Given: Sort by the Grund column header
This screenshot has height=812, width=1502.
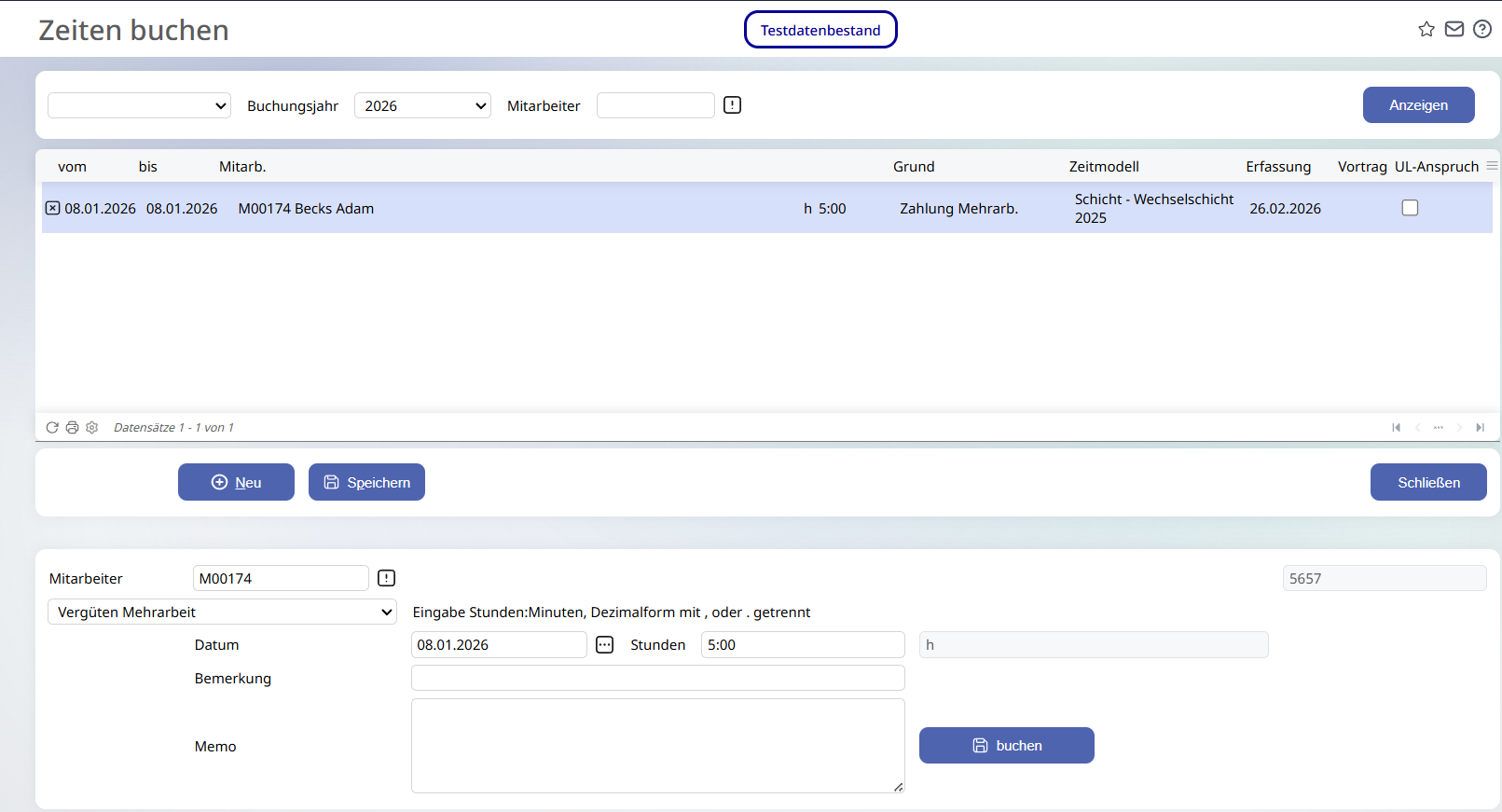Looking at the screenshot, I should point(914,166).
